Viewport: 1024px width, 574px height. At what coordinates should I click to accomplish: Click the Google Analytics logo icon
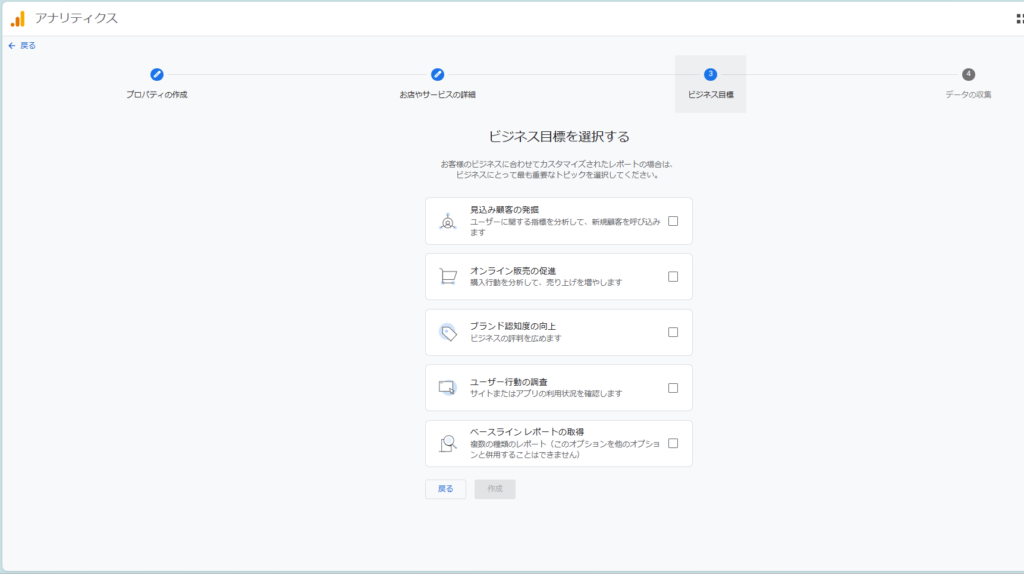click(18, 18)
